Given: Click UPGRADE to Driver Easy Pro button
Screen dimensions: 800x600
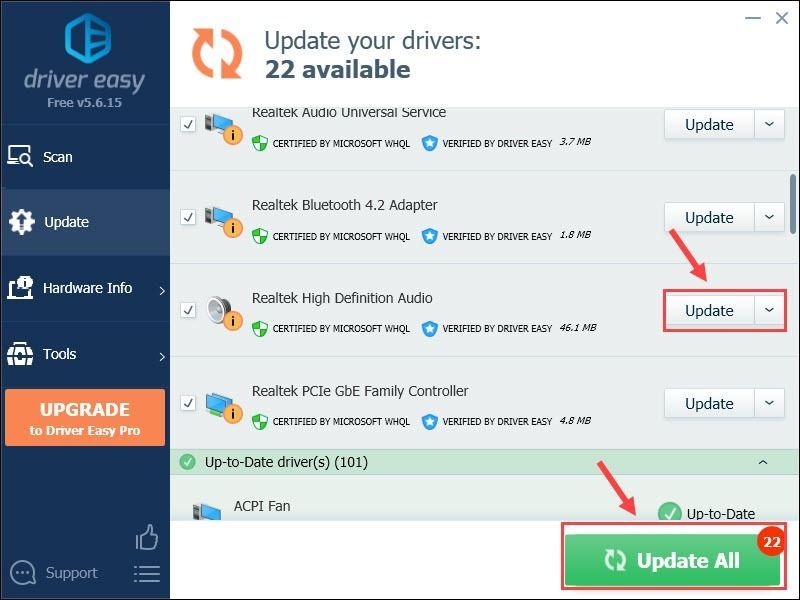Looking at the screenshot, I should click(x=85, y=418).
